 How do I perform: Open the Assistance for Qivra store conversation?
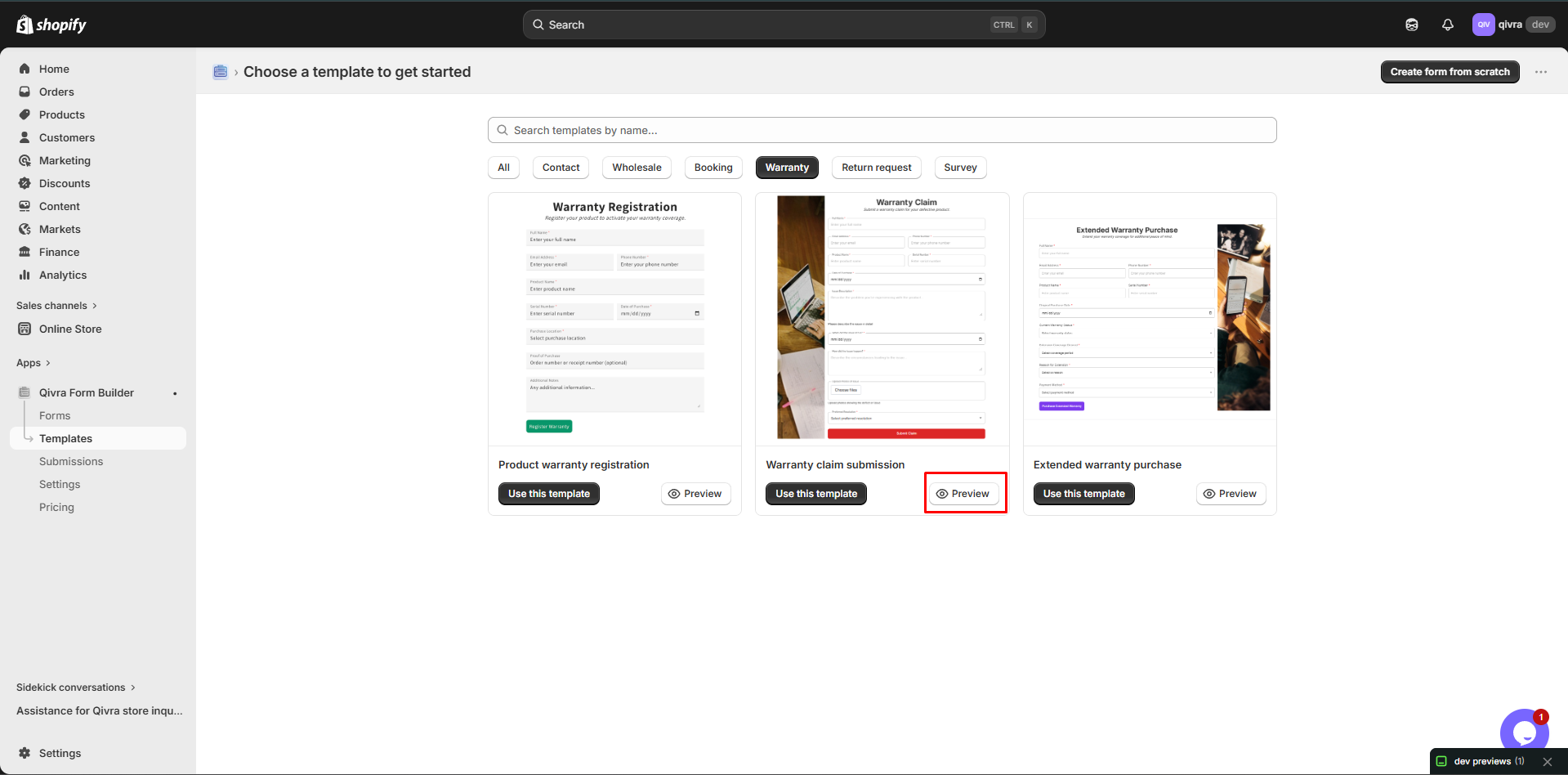click(100, 710)
